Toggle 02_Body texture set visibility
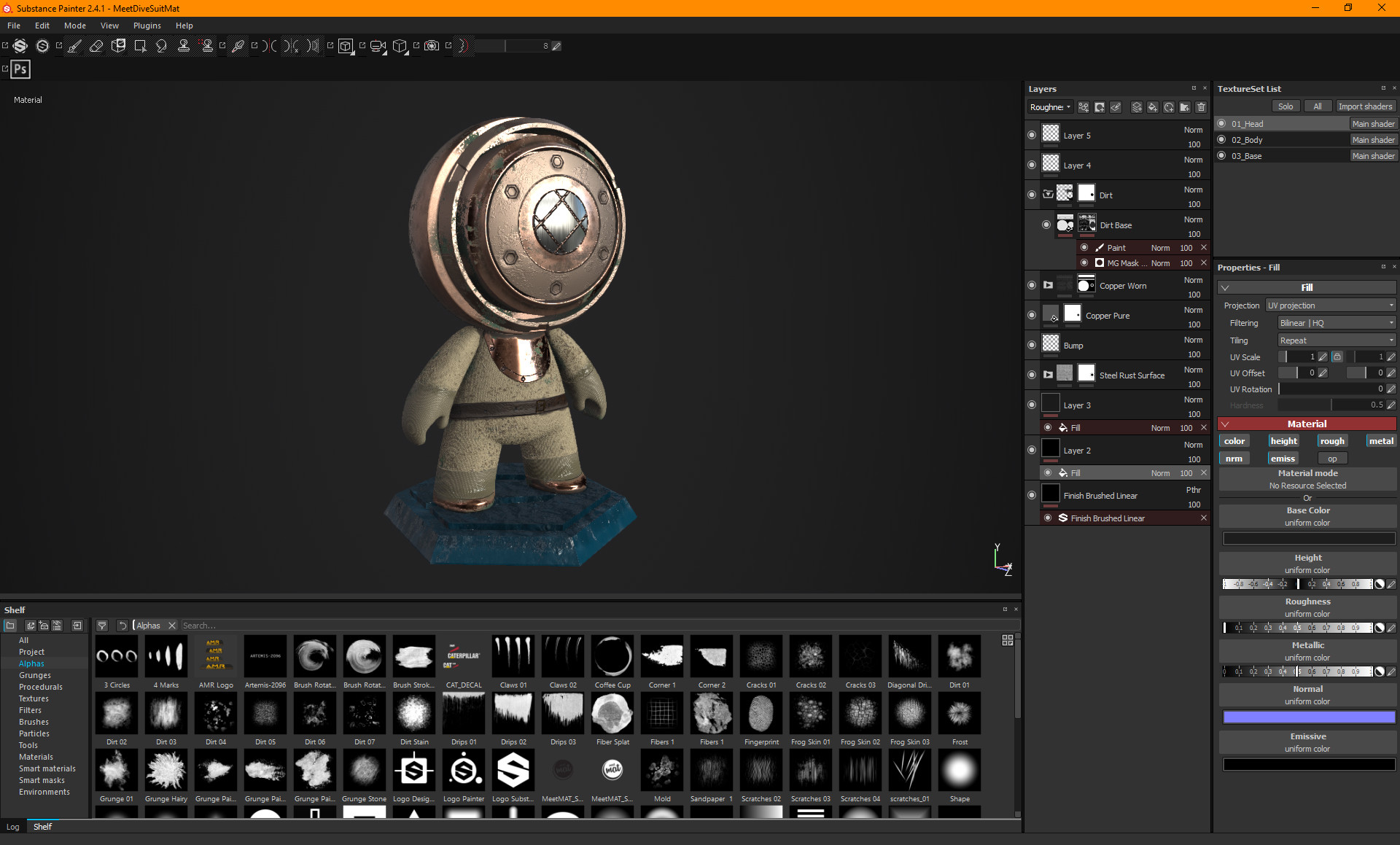The width and height of the screenshot is (1400, 845). click(x=1222, y=139)
